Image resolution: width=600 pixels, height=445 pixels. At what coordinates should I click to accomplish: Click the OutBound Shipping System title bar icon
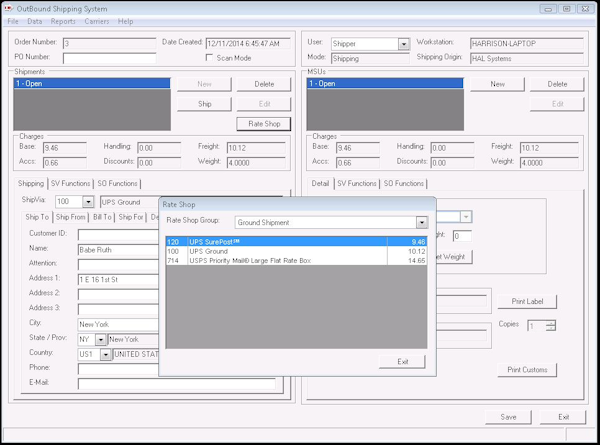tap(8, 8)
